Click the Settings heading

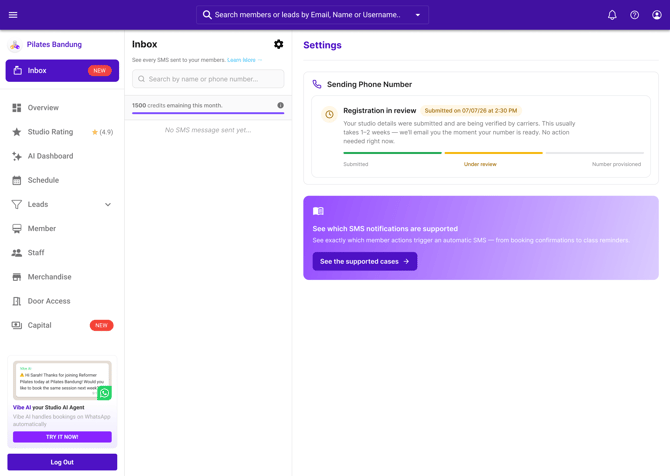click(322, 45)
